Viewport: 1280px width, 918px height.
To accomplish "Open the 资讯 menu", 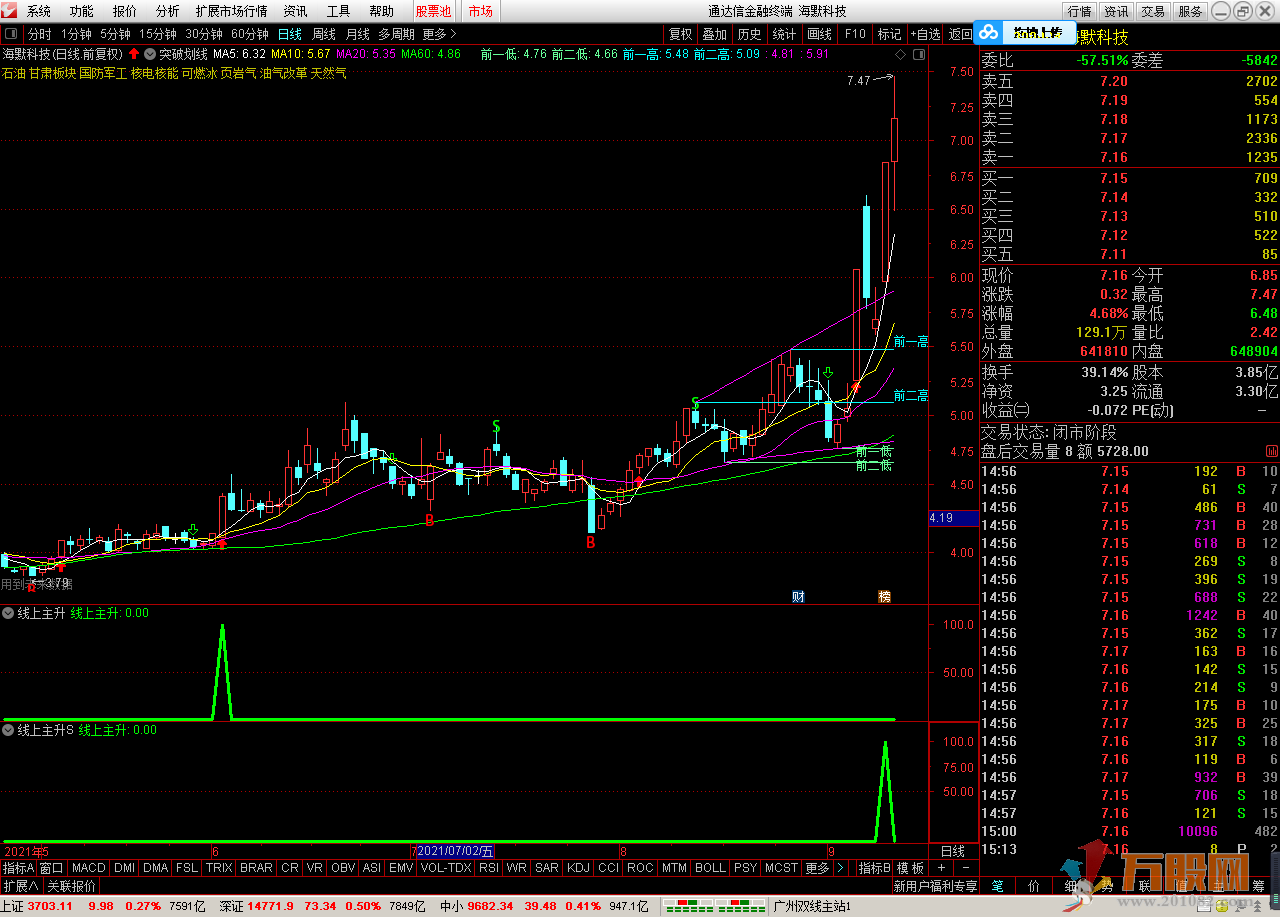I will (x=295, y=11).
